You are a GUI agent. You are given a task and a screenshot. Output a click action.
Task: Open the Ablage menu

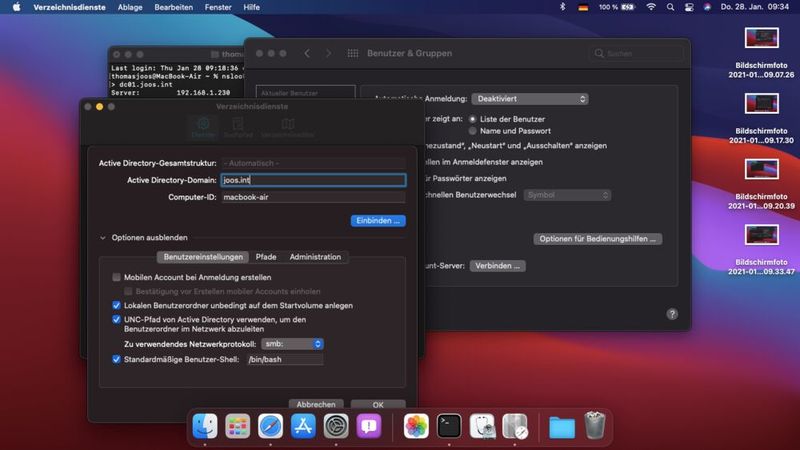(130, 7)
